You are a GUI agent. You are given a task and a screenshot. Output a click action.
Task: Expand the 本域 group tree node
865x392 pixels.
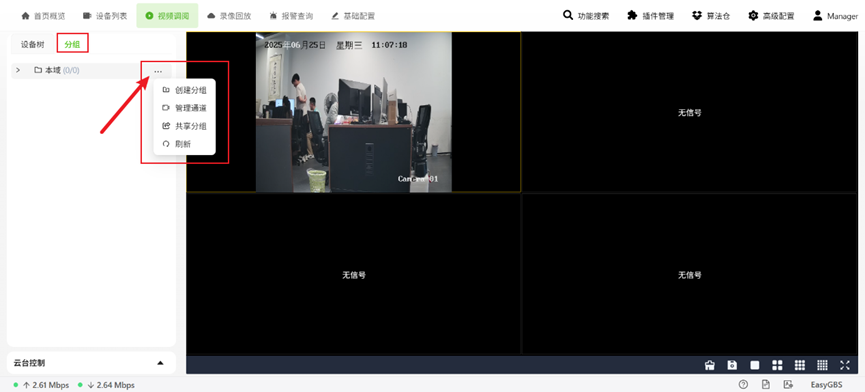tap(18, 71)
